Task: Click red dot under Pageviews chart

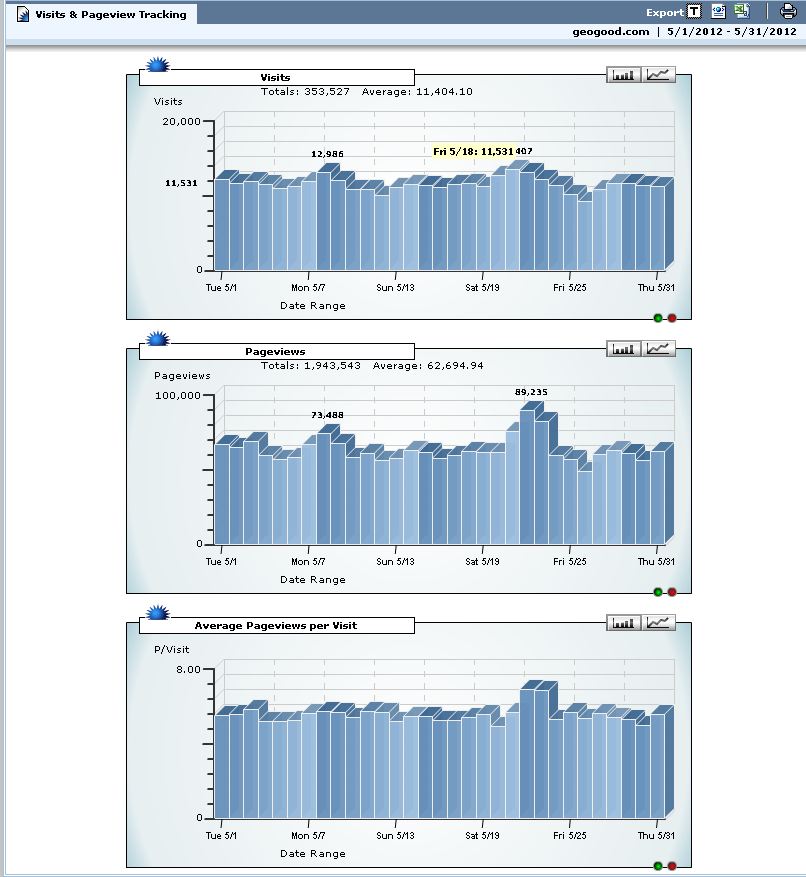Action: coord(672,592)
